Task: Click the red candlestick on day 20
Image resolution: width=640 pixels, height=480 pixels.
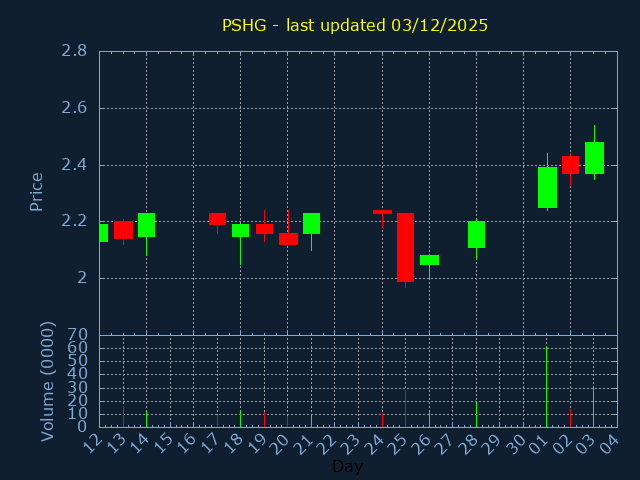Action: point(288,239)
